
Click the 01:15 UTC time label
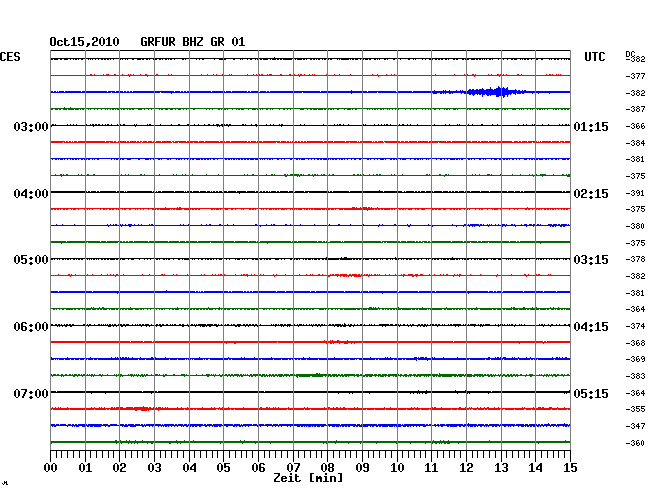click(591, 126)
